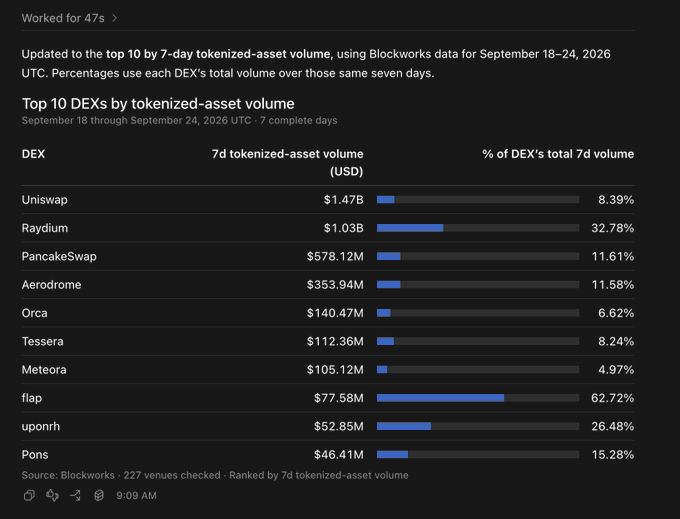Click the $105.12M volume value
The image size is (680, 519).
[335, 370]
